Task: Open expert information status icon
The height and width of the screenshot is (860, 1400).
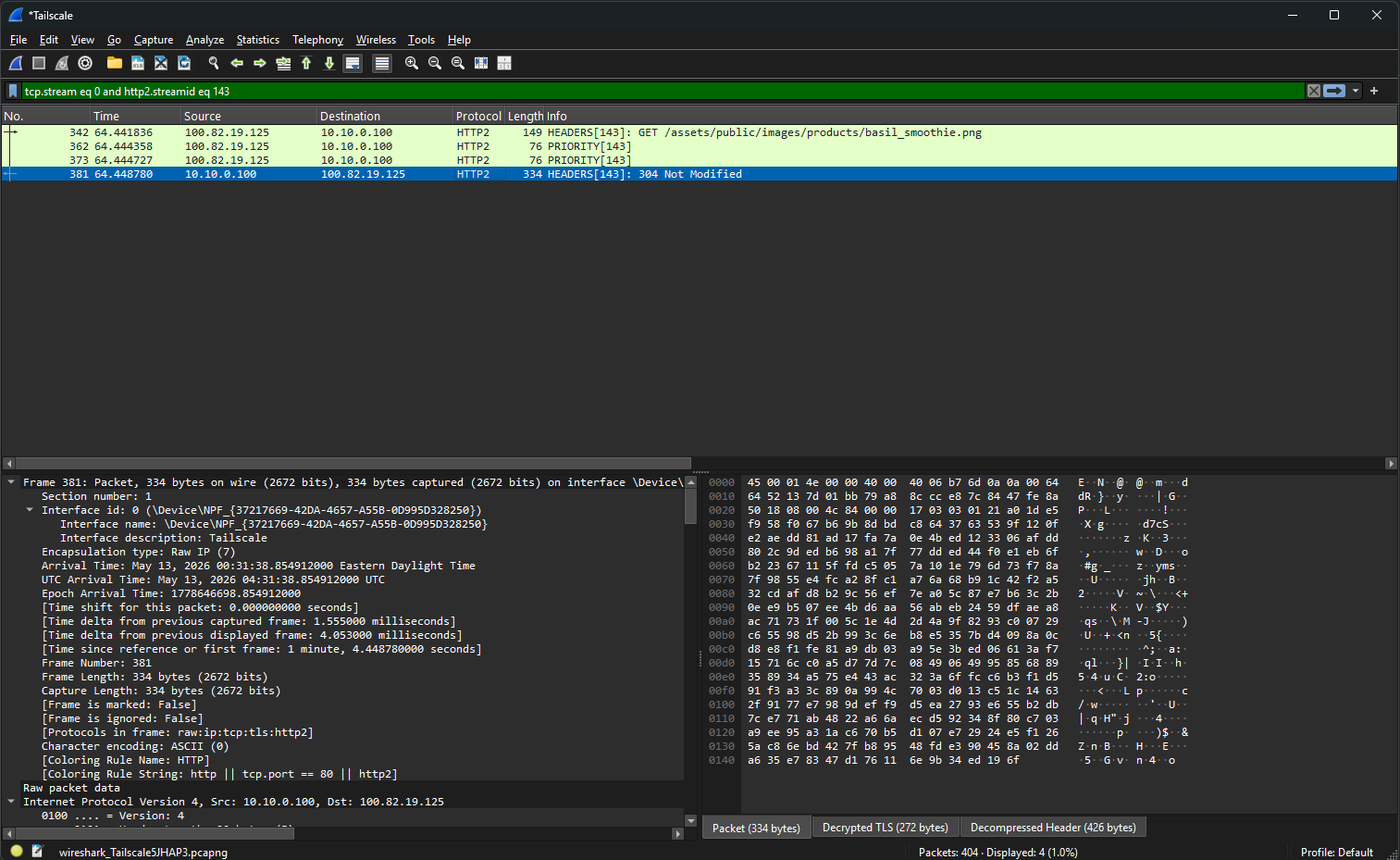Action: tap(17, 851)
